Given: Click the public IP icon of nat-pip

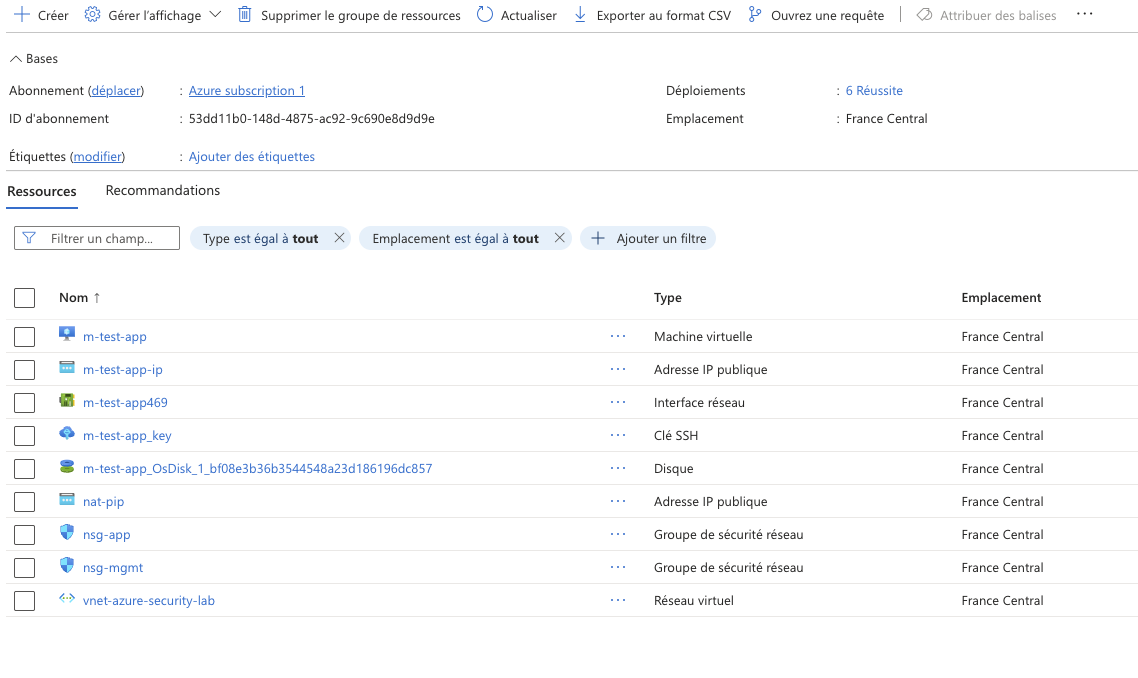Looking at the screenshot, I should pos(67,499).
